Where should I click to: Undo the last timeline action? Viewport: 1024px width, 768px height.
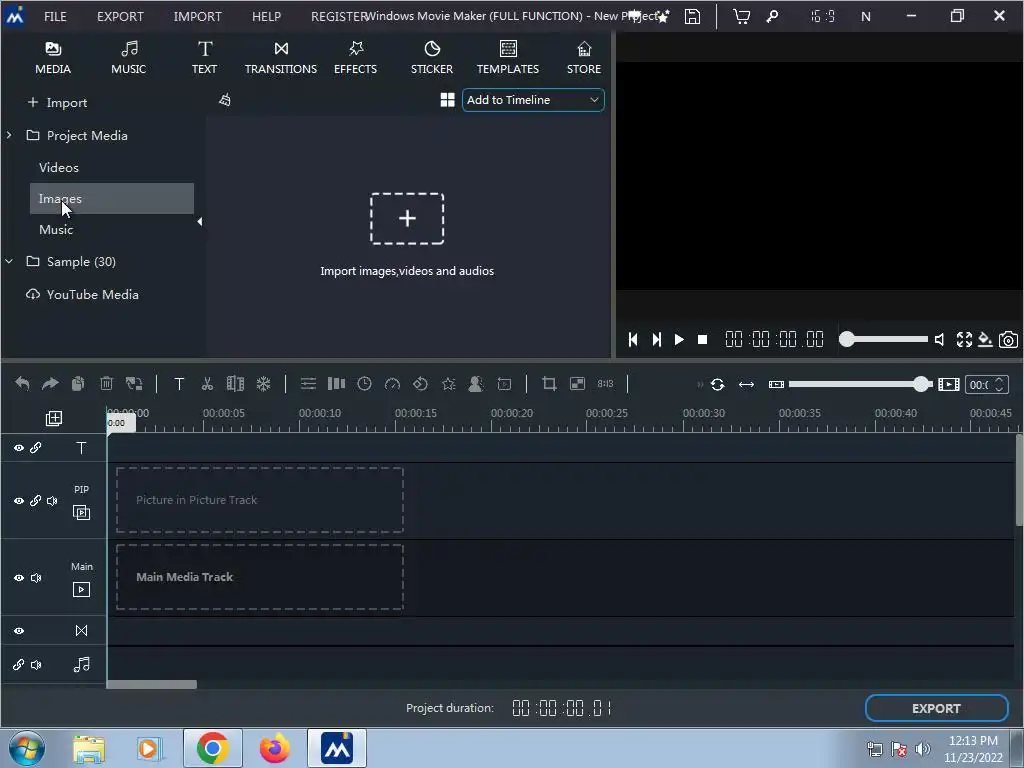(x=22, y=384)
